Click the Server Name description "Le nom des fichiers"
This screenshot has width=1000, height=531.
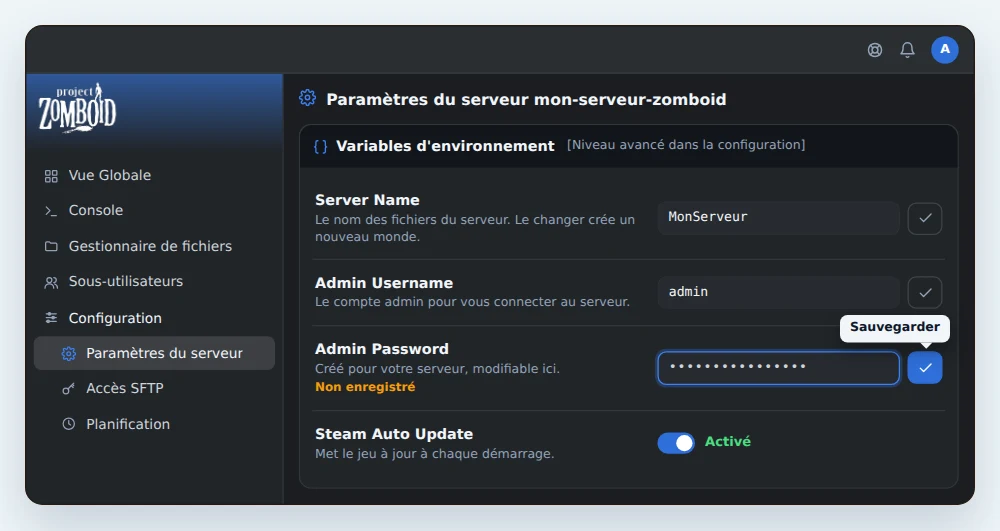[x=475, y=228]
